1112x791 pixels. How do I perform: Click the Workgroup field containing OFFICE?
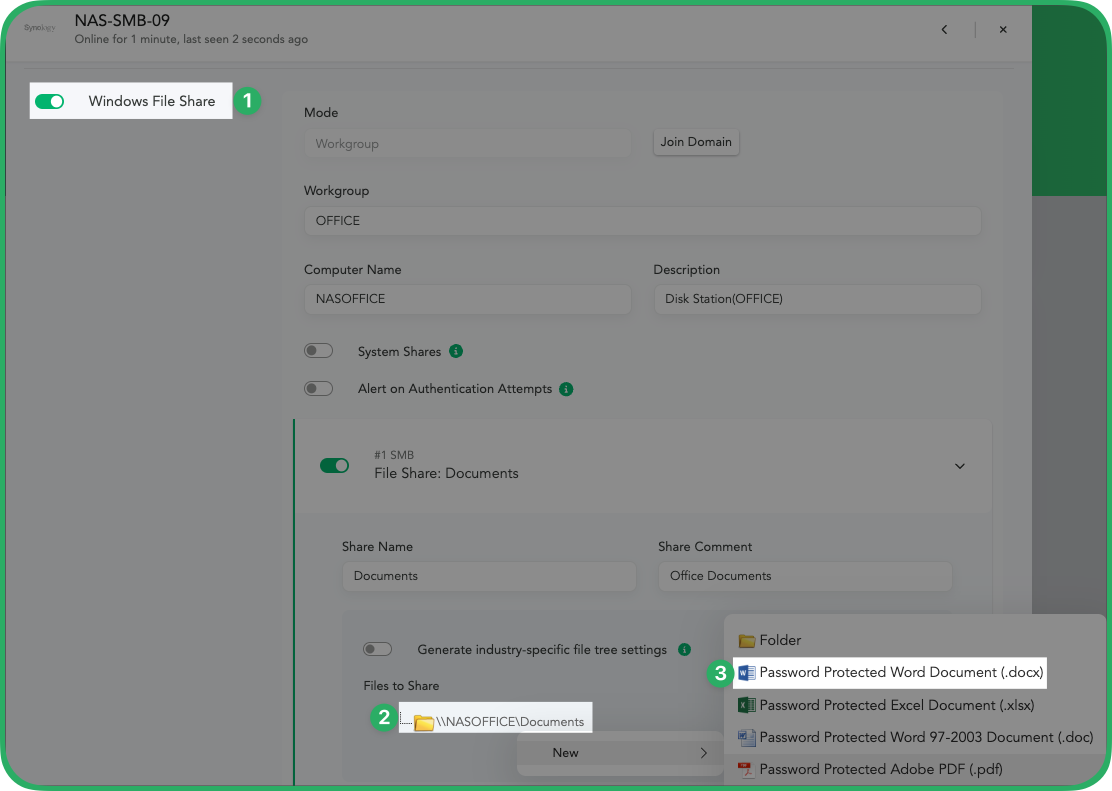[642, 221]
